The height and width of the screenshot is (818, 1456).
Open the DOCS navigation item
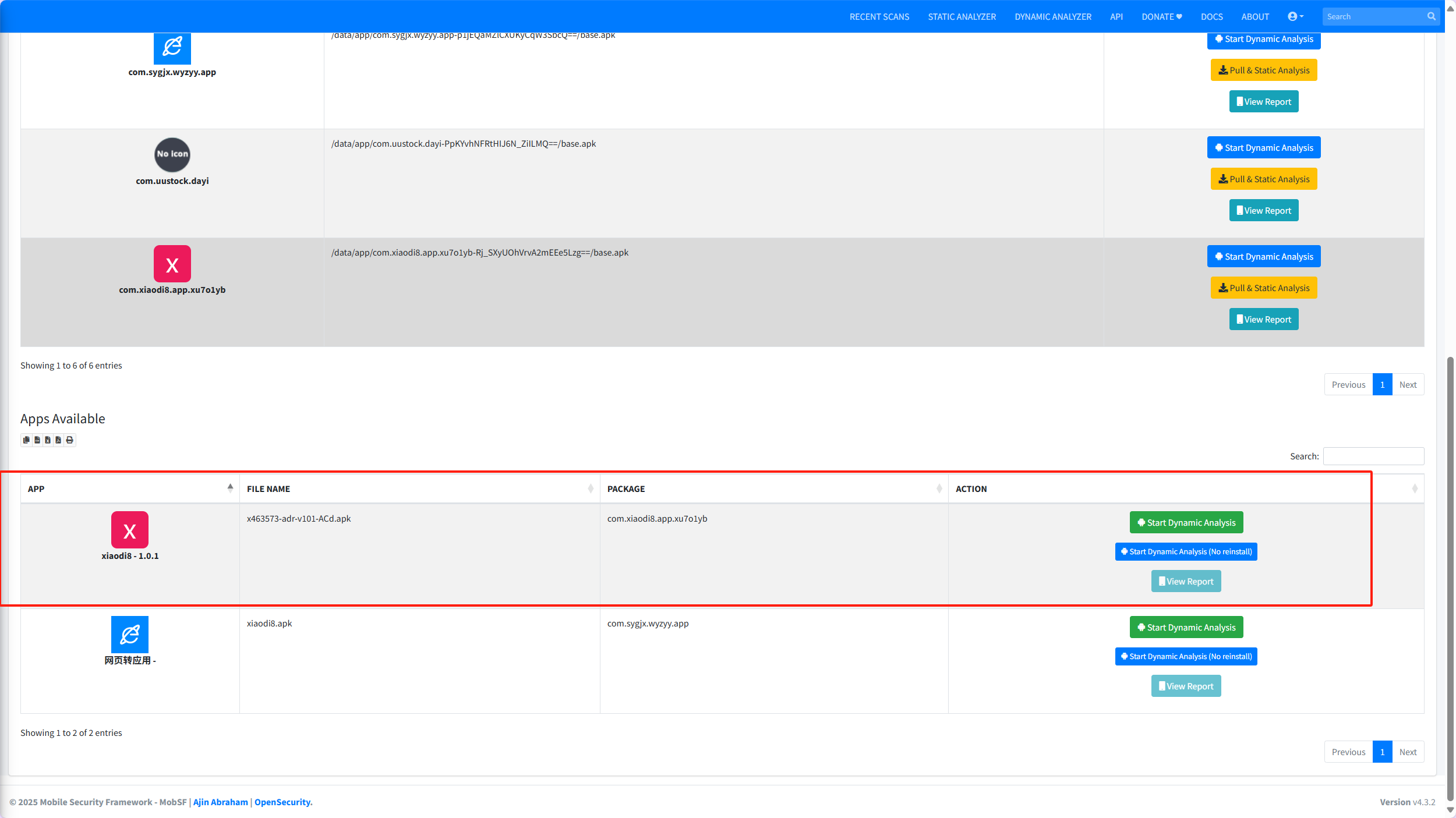click(1211, 17)
